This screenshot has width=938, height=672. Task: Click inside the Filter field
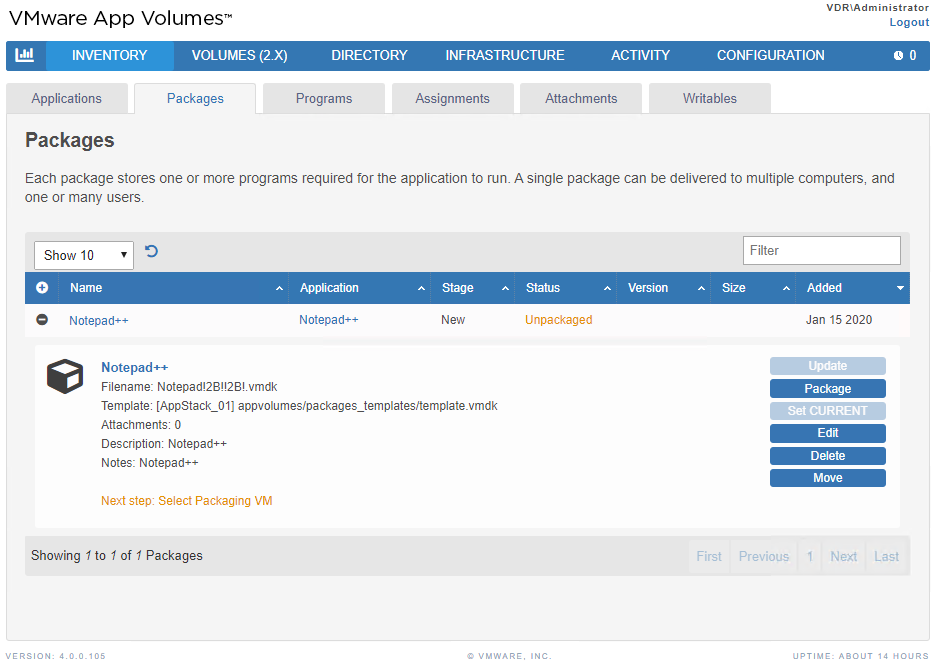point(821,250)
